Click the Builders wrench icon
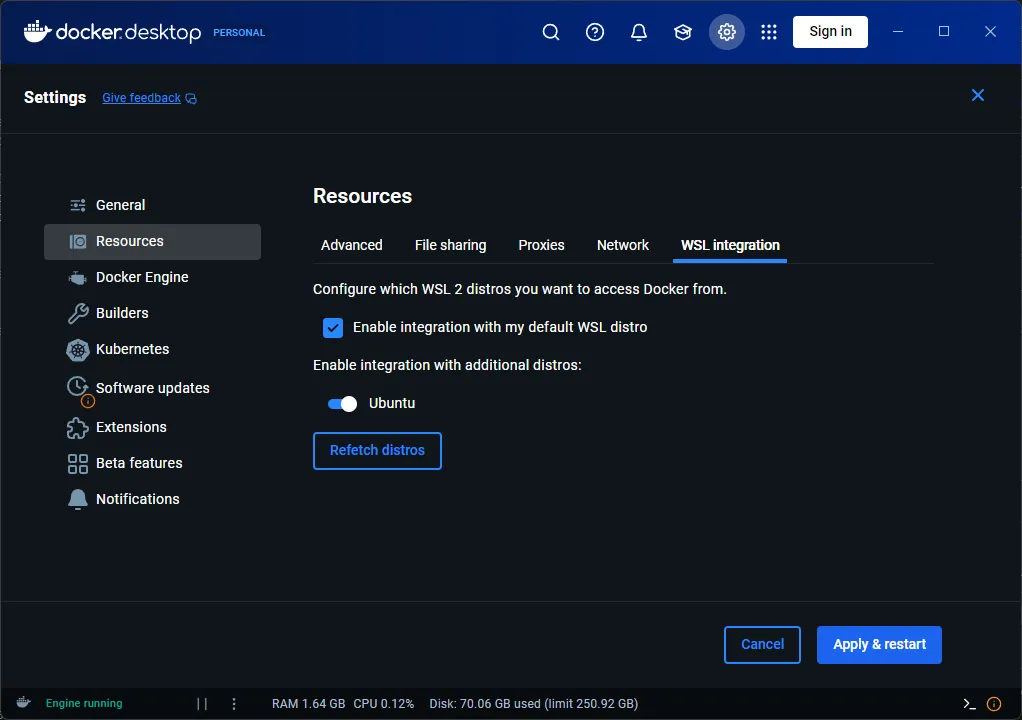Viewport: 1022px width, 720px height. [x=78, y=313]
